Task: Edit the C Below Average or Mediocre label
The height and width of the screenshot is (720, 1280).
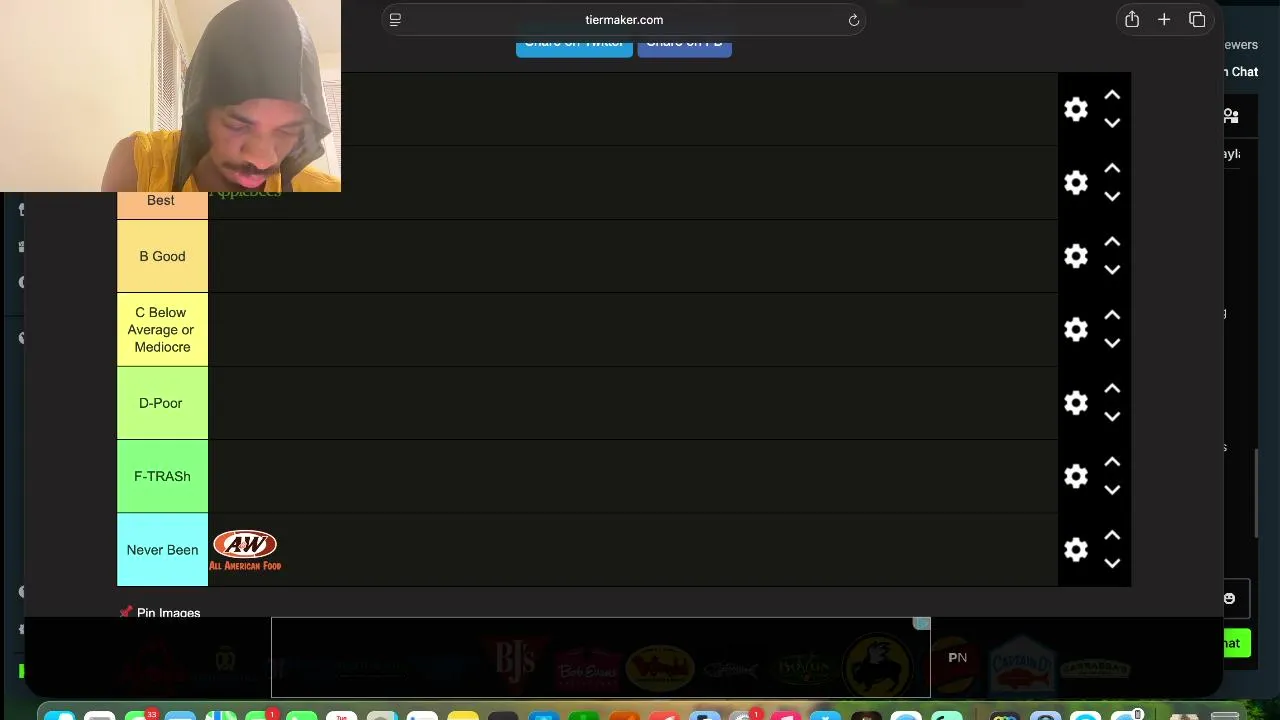Action: [x=163, y=329]
